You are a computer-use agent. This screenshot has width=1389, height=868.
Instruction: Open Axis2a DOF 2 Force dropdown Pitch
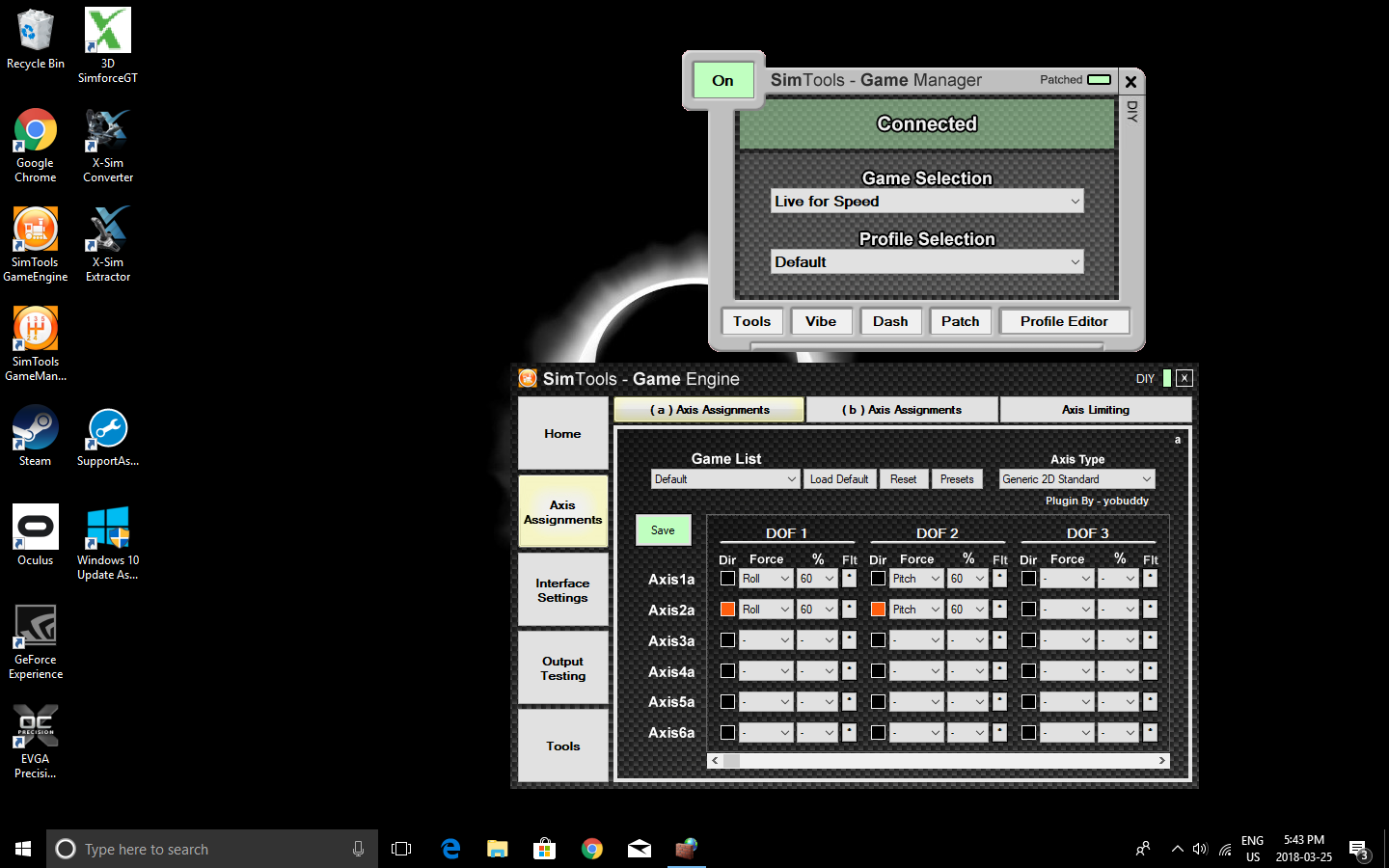click(916, 610)
